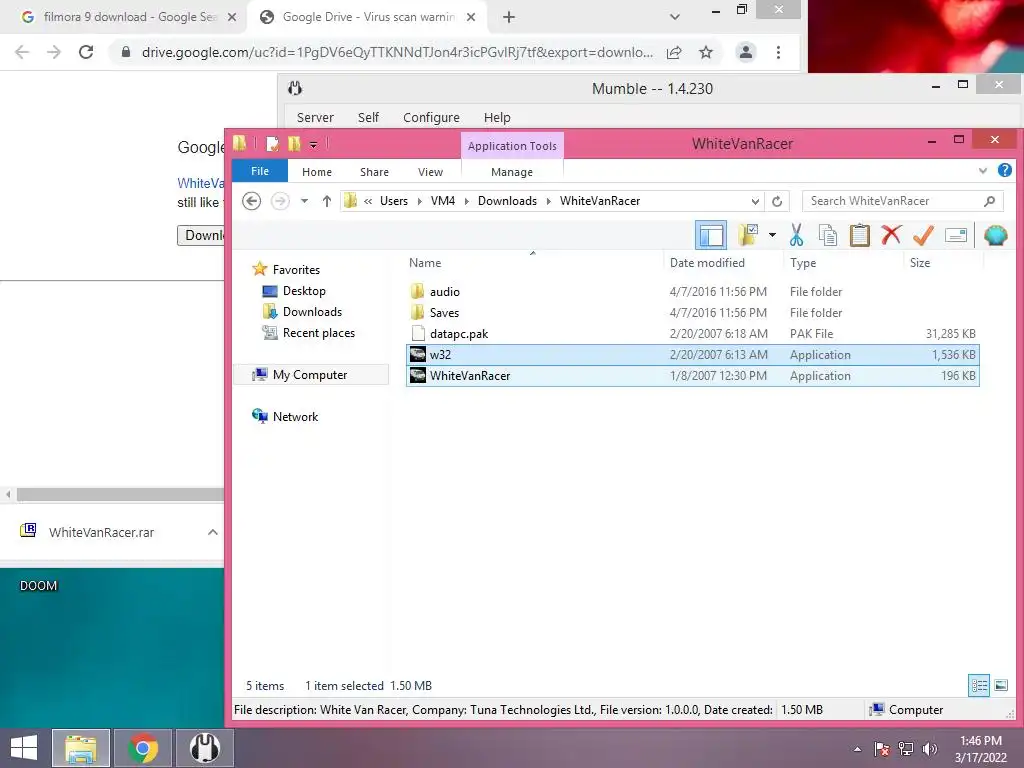Expand the ribbon with the chevron
1024x768 pixels.
pyautogui.click(x=983, y=171)
